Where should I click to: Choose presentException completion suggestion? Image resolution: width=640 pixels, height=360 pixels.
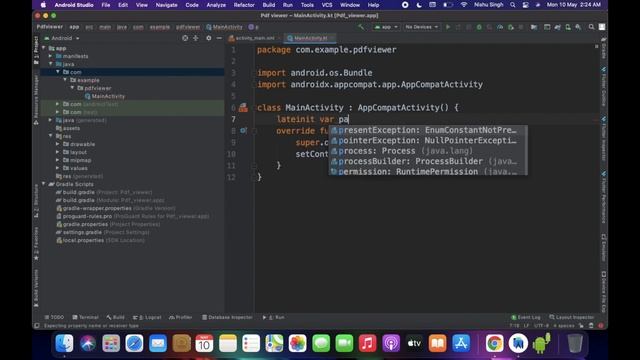(x=428, y=130)
